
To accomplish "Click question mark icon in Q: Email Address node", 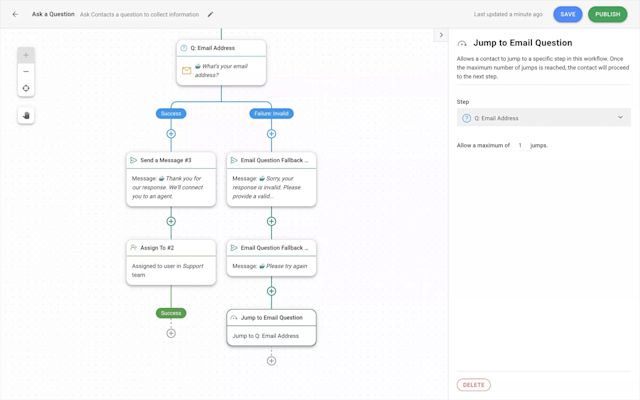I will click(x=184, y=48).
